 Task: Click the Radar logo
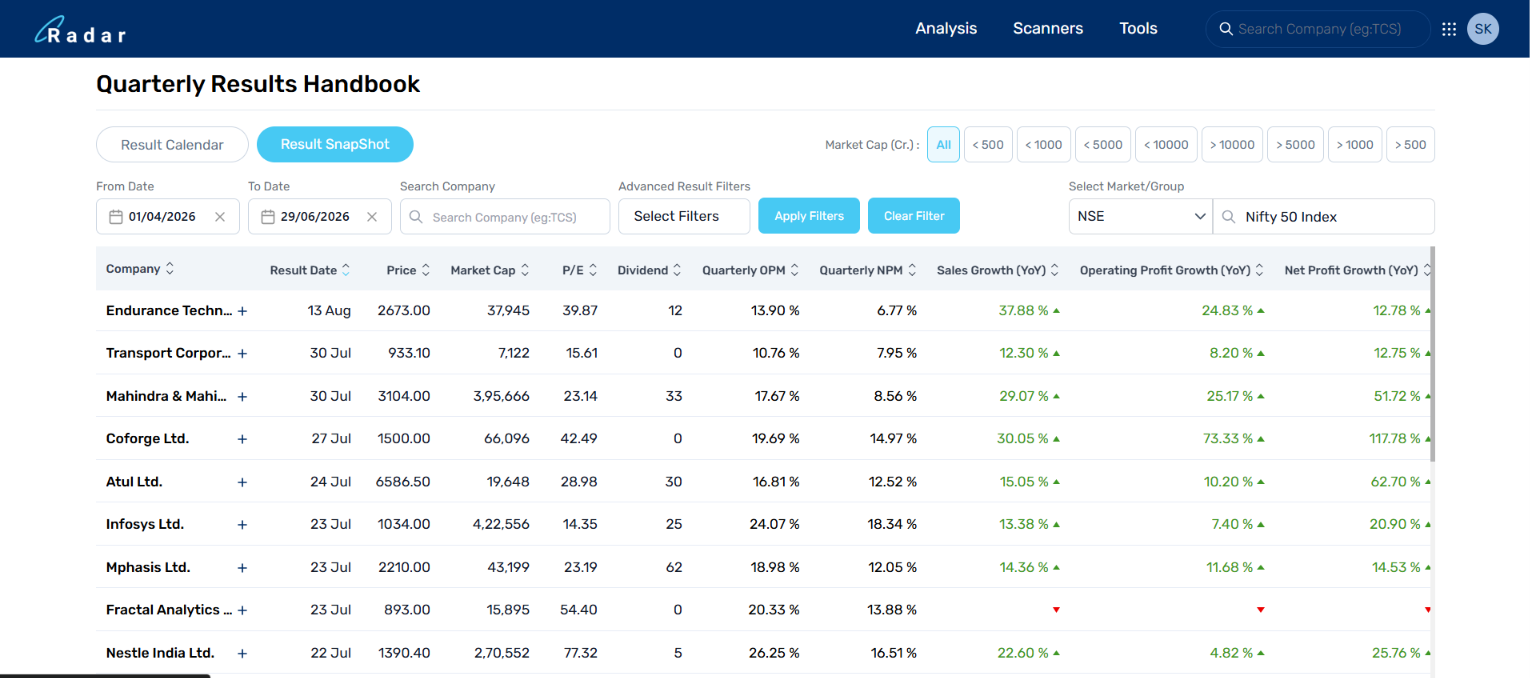80,31
